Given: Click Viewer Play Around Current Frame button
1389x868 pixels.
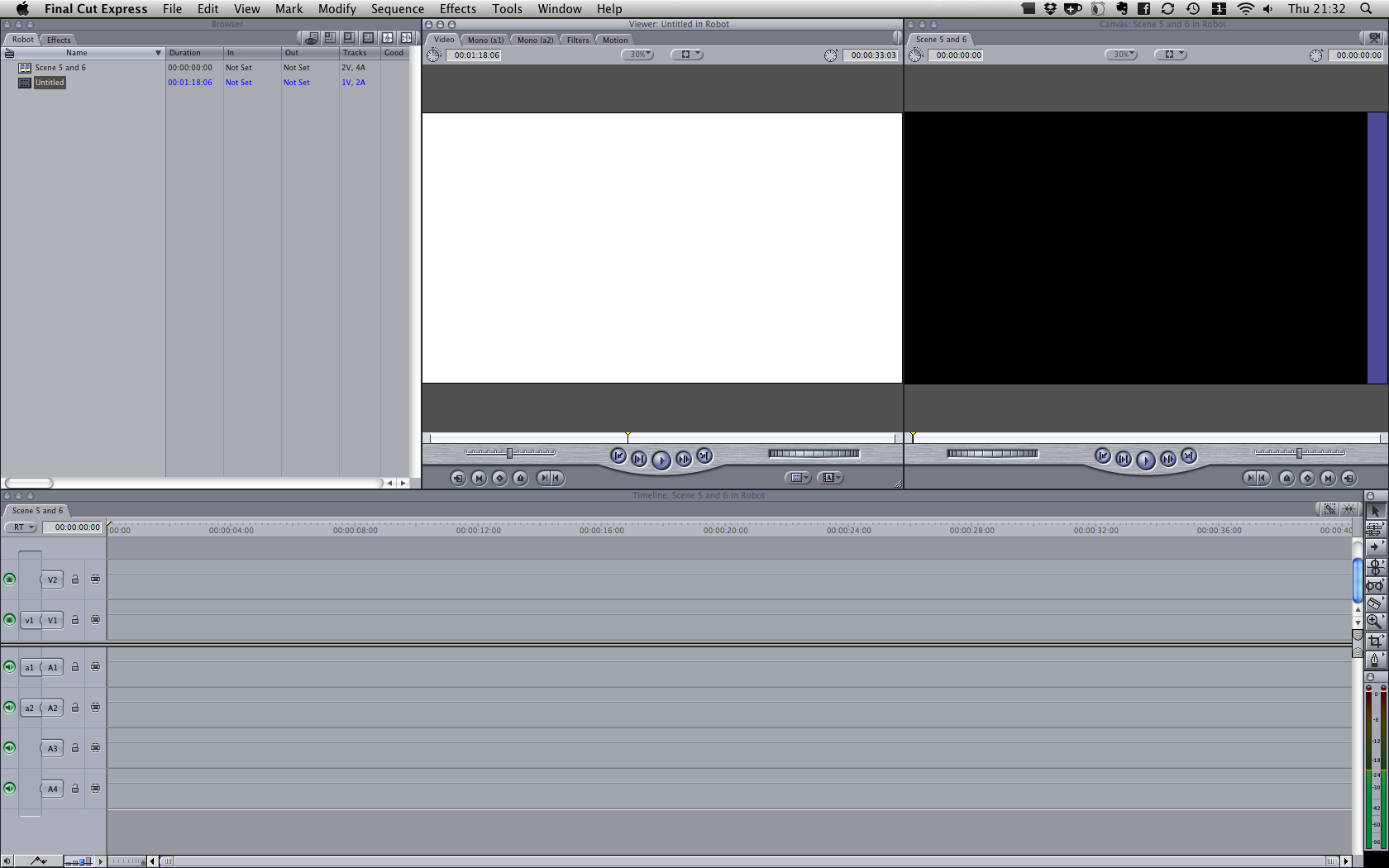Looking at the screenshot, I should [684, 459].
